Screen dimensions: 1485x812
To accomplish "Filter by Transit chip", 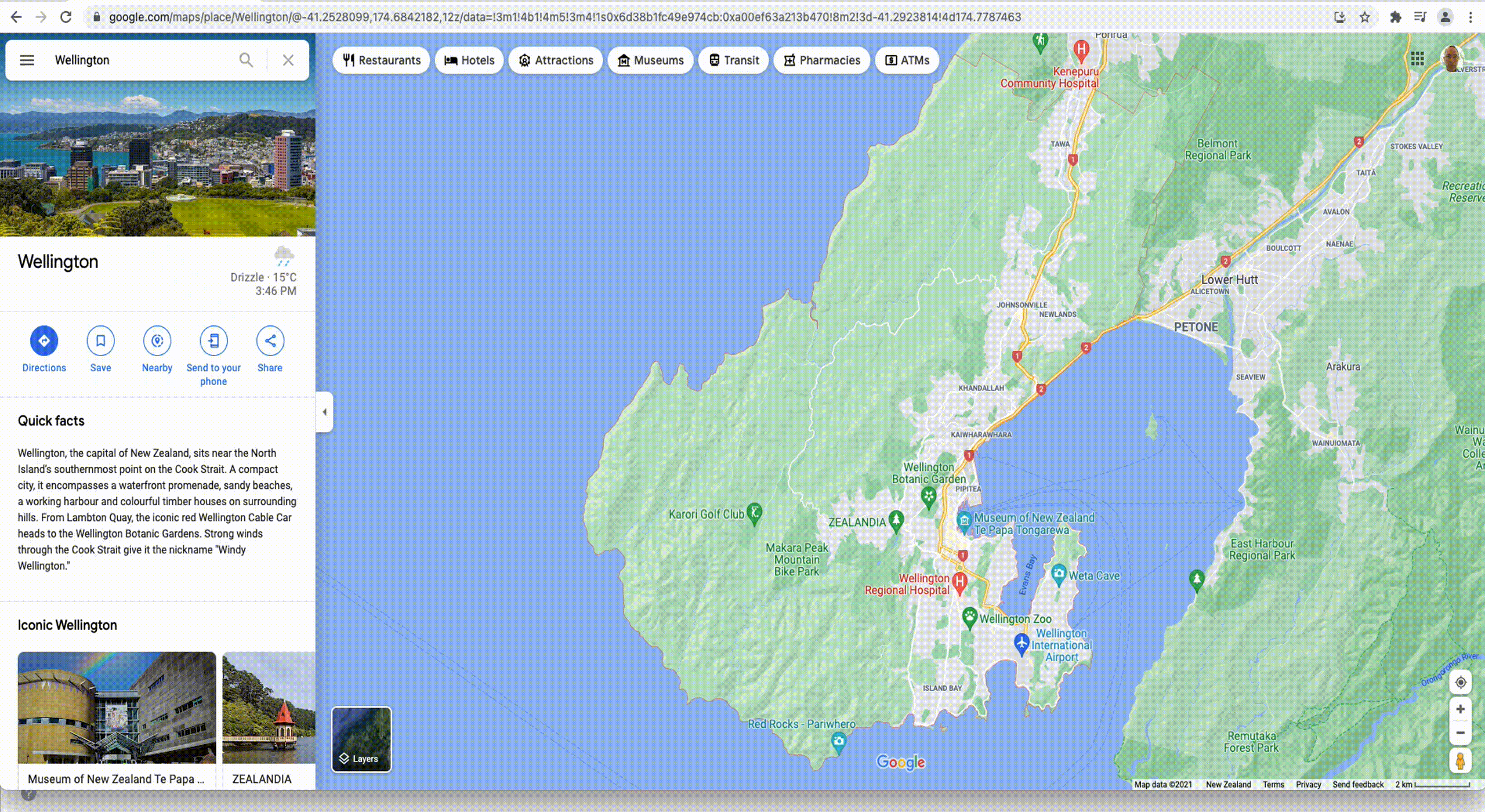I will [x=734, y=60].
